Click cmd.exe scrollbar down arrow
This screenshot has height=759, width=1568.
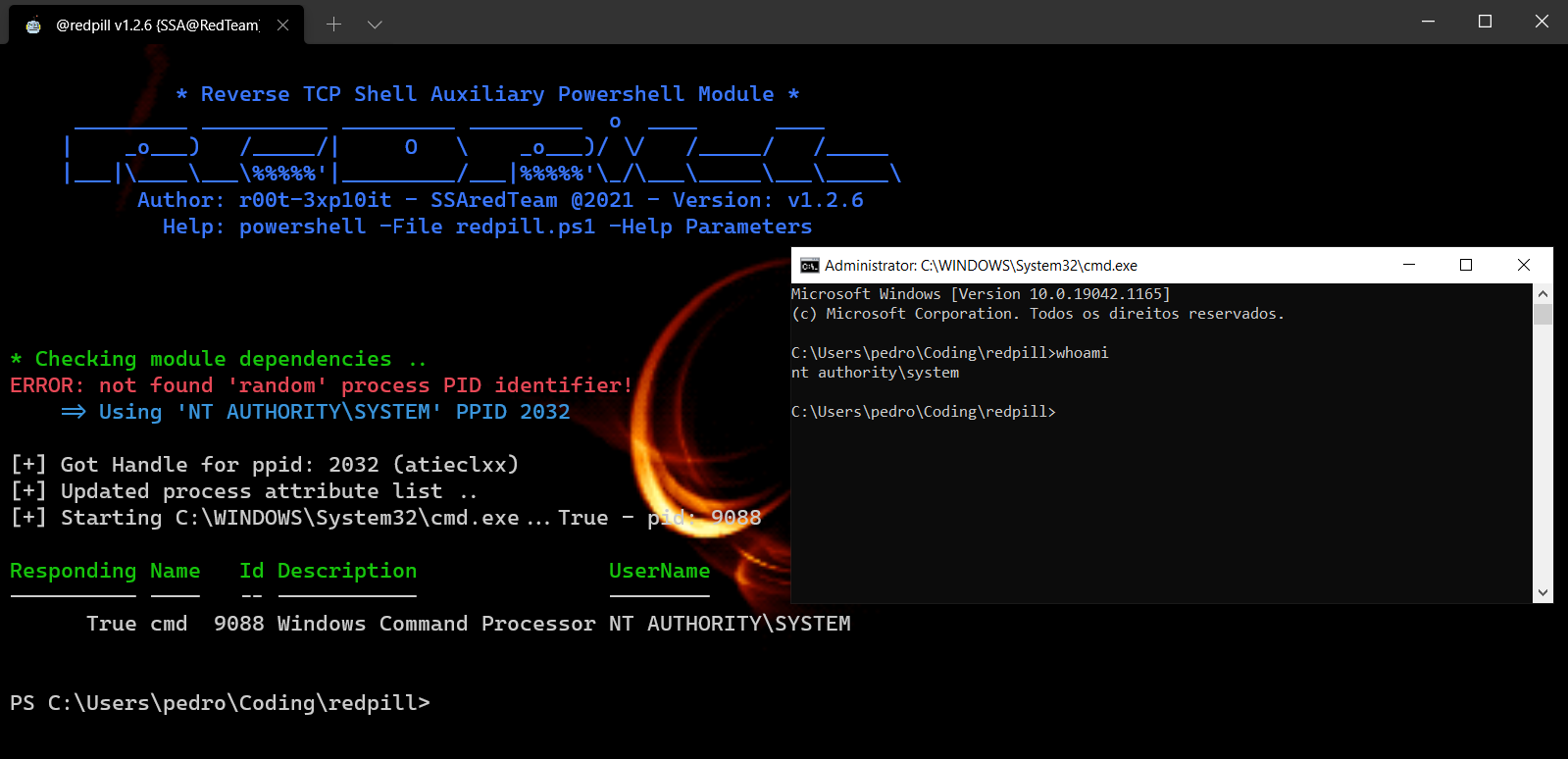coord(1543,592)
